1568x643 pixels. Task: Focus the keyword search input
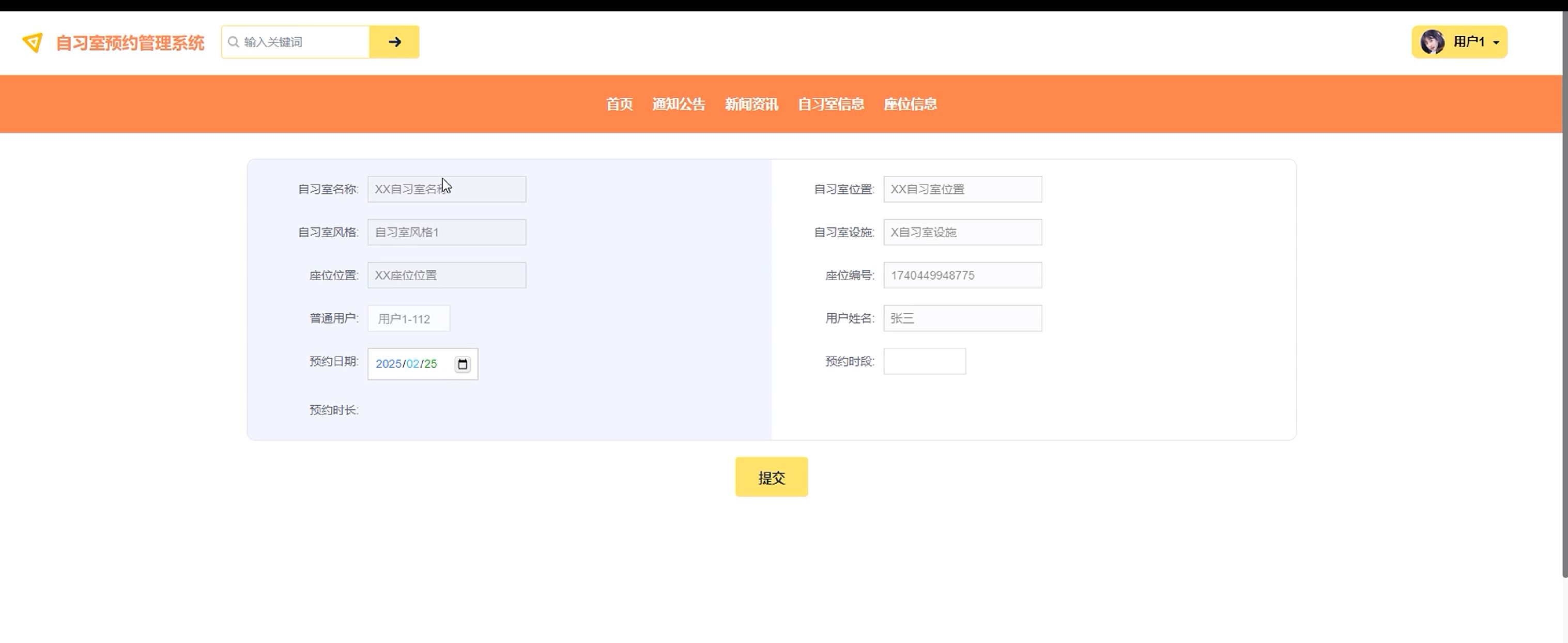point(303,42)
